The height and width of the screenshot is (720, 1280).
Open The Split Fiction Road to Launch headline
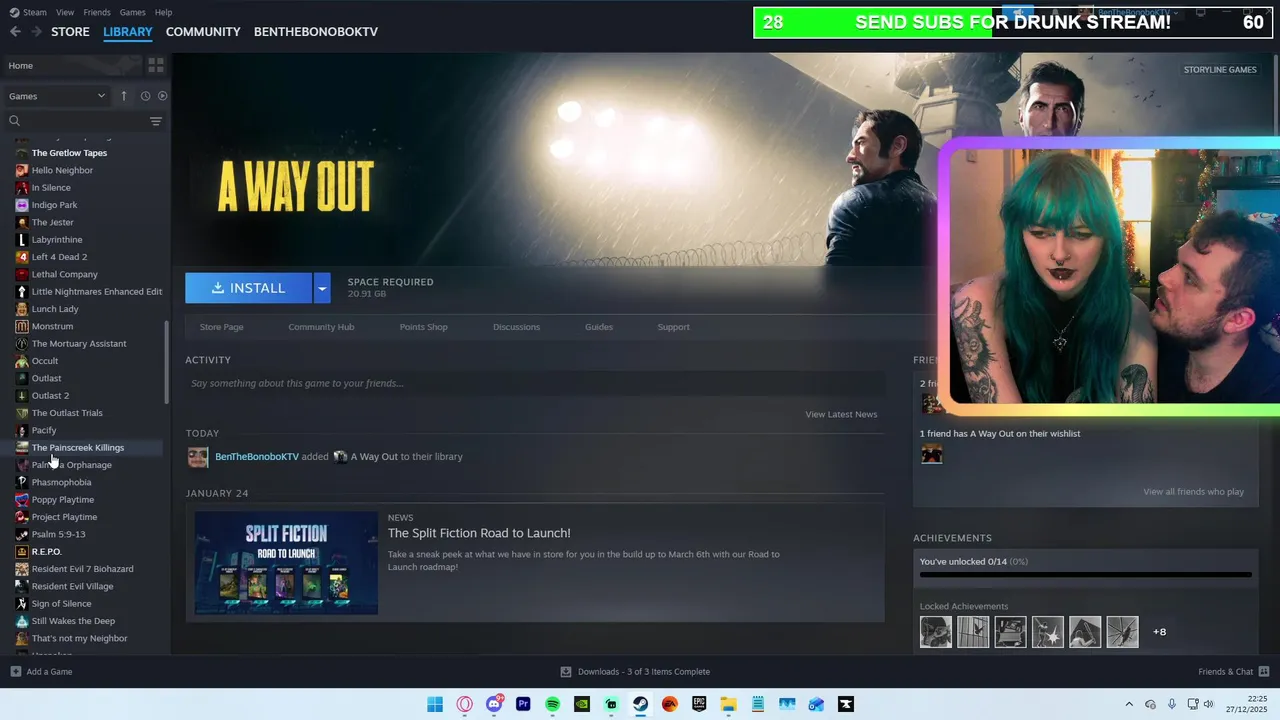[479, 533]
